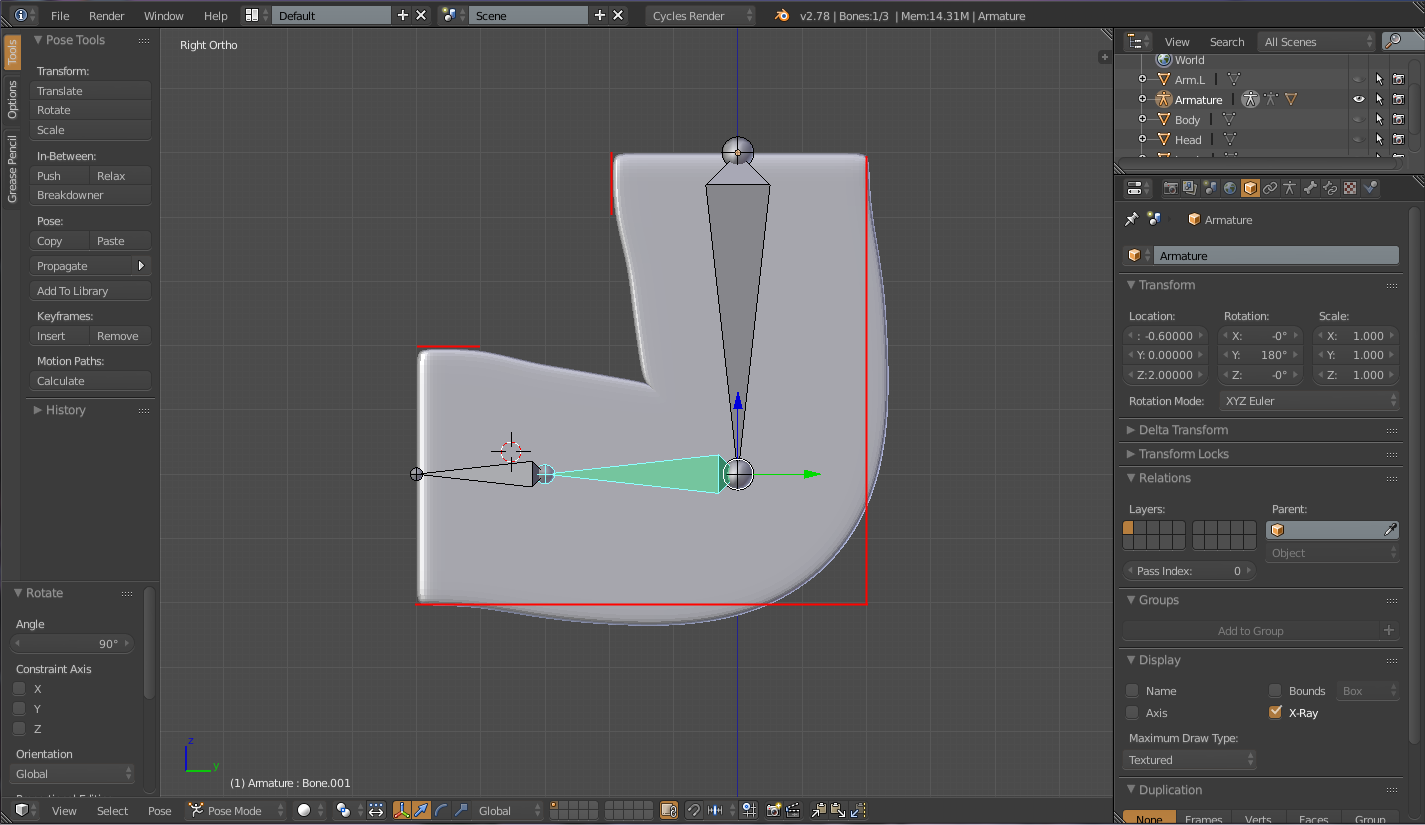Enable the Name display checkbox
Viewport: 1425px width, 825px height.
1132,691
